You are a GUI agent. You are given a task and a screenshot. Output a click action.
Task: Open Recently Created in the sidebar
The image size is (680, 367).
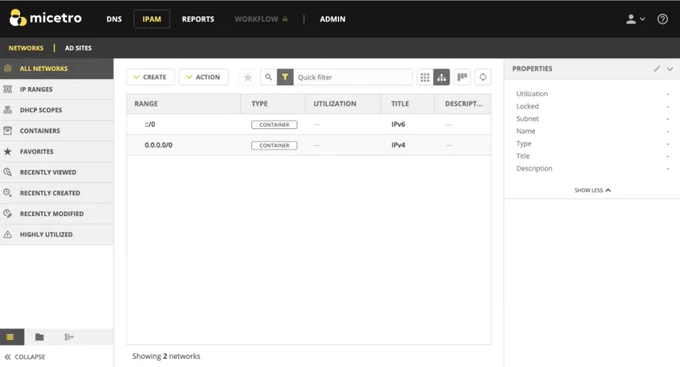coord(57,193)
